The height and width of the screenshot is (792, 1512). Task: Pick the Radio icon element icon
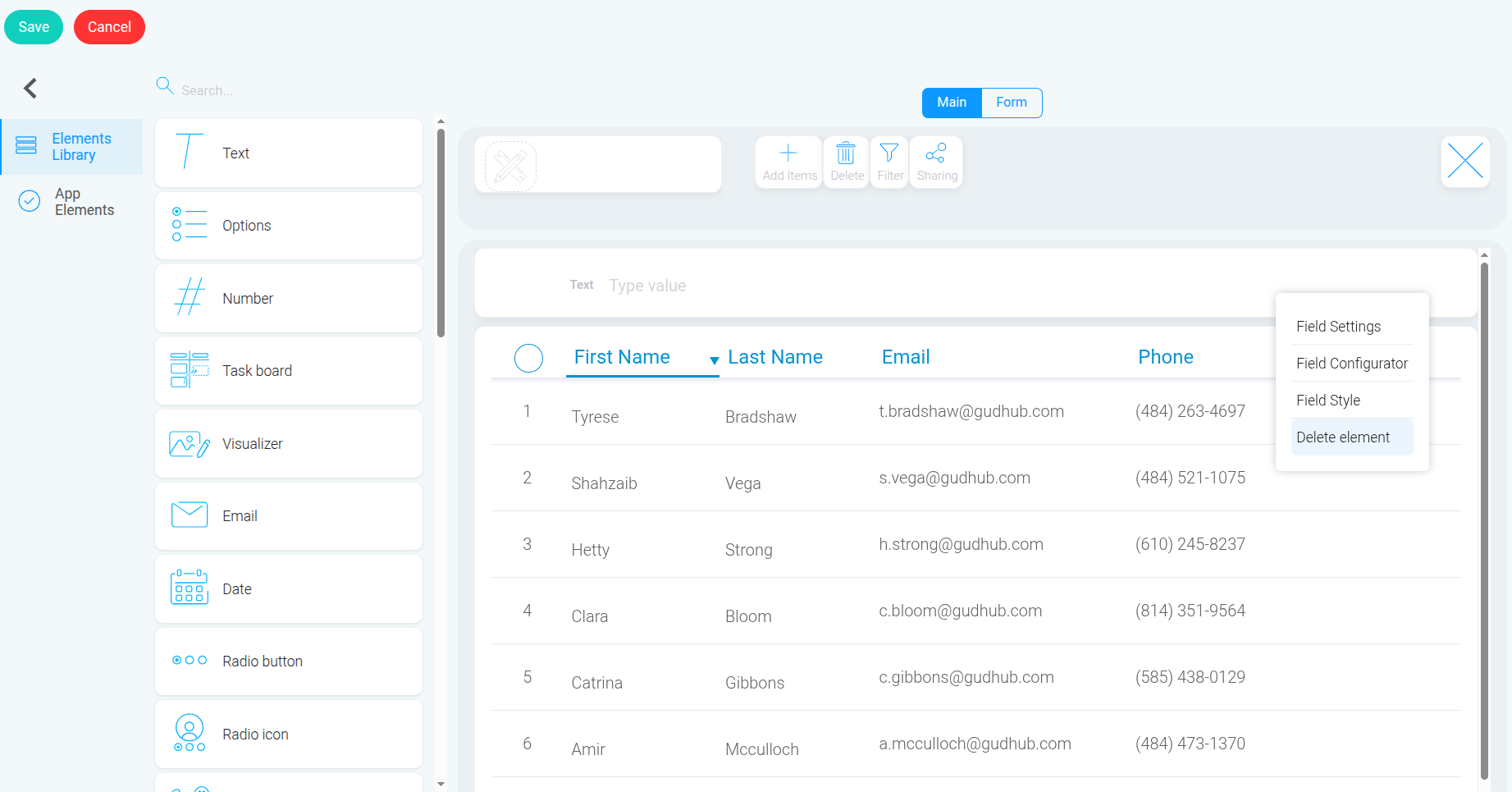click(x=190, y=732)
